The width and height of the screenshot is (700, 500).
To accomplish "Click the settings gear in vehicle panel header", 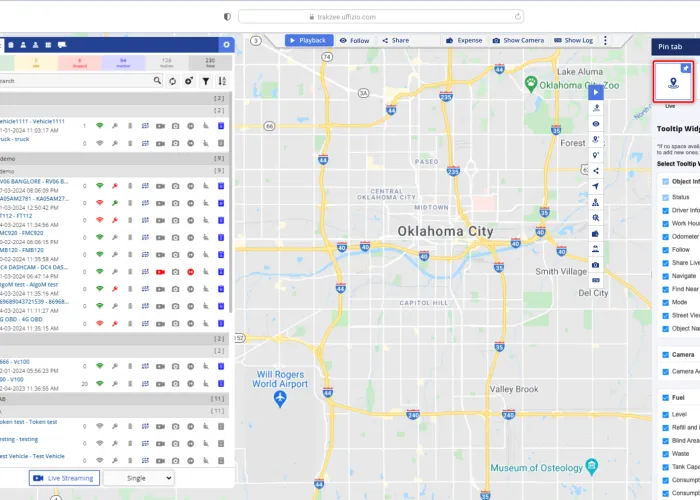I will (226, 45).
